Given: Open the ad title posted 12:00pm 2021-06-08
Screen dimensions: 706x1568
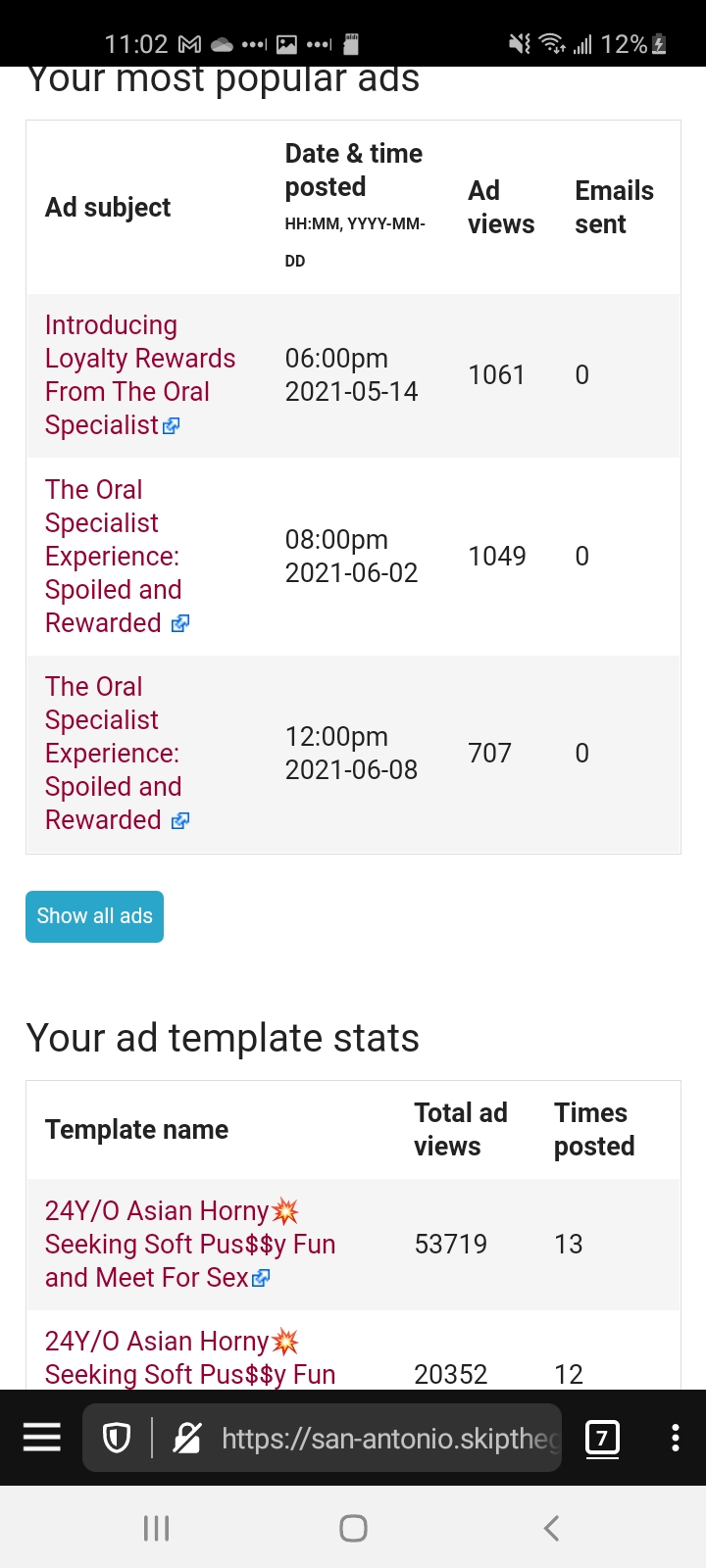Looking at the screenshot, I should click(112, 753).
